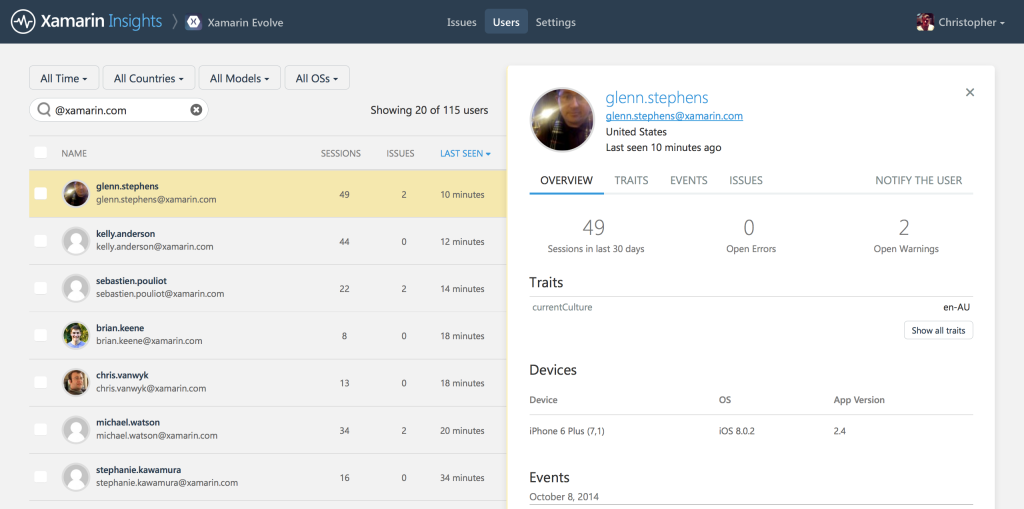Click the 0 Open Errors stat
The width and height of the screenshot is (1024, 509).
tap(751, 236)
